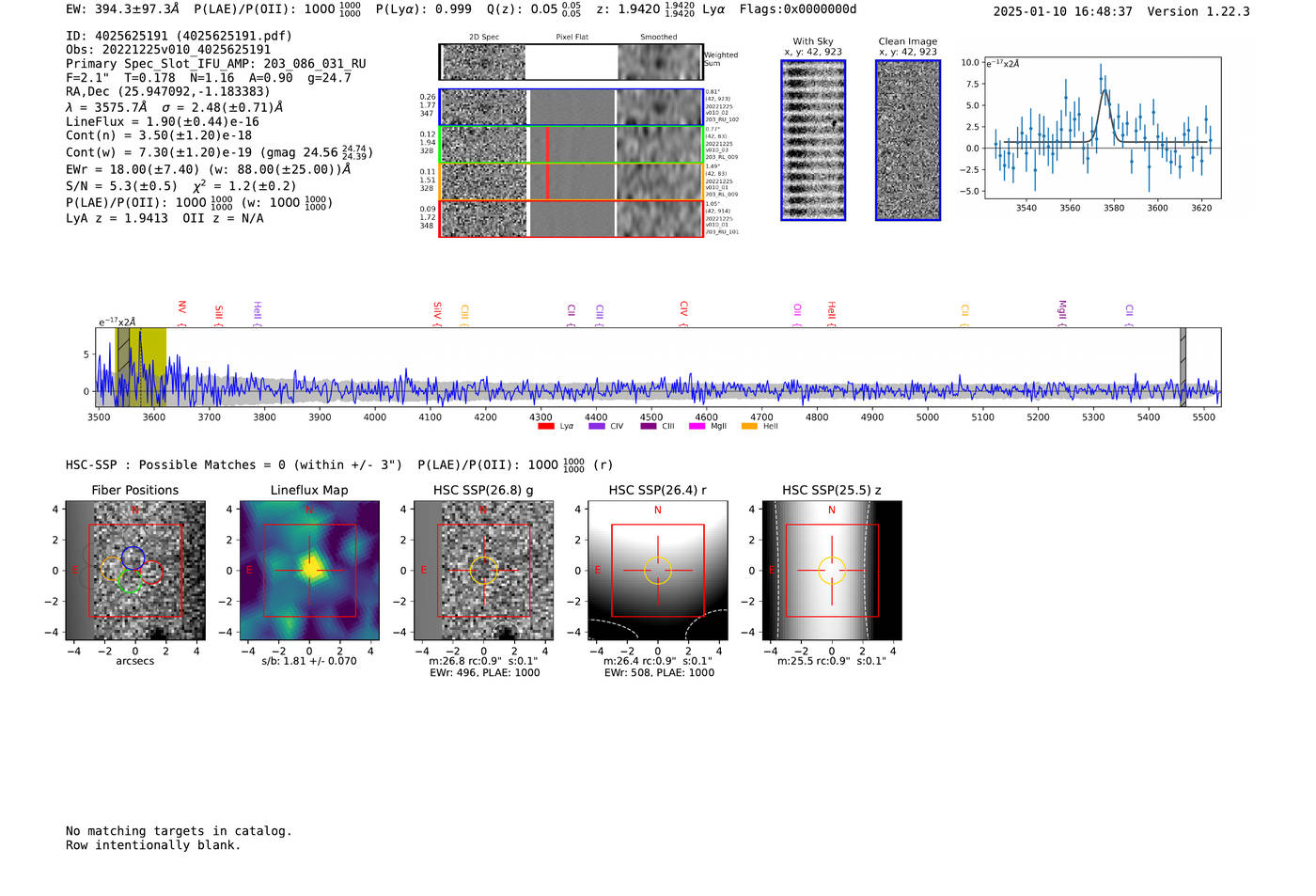Viewport: 1316px width, 896px height.
Task: Open the With Sky cutout image
Action: [813, 140]
